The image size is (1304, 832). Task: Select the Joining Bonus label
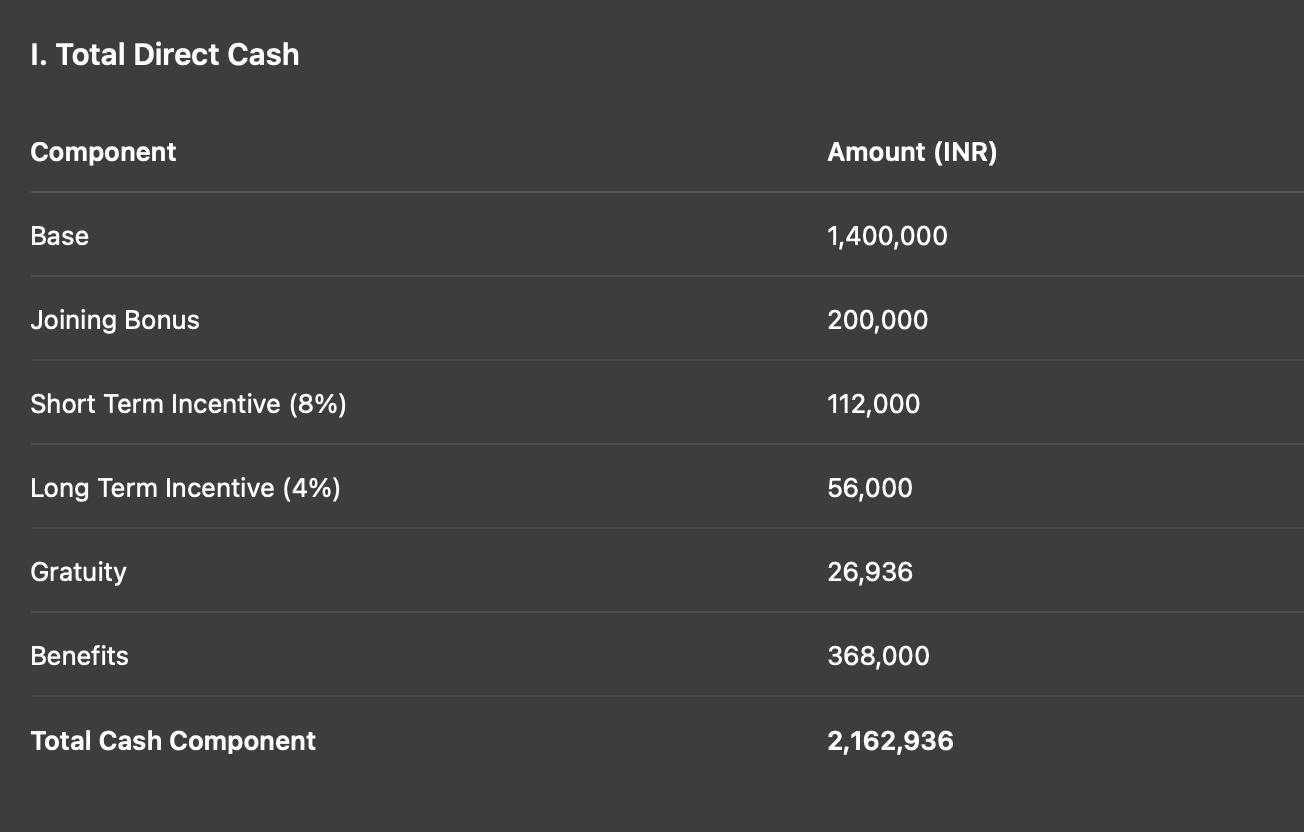115,320
